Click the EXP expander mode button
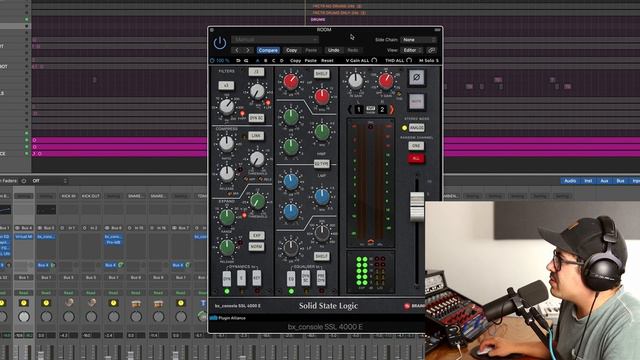640x360 pixels. point(257,236)
